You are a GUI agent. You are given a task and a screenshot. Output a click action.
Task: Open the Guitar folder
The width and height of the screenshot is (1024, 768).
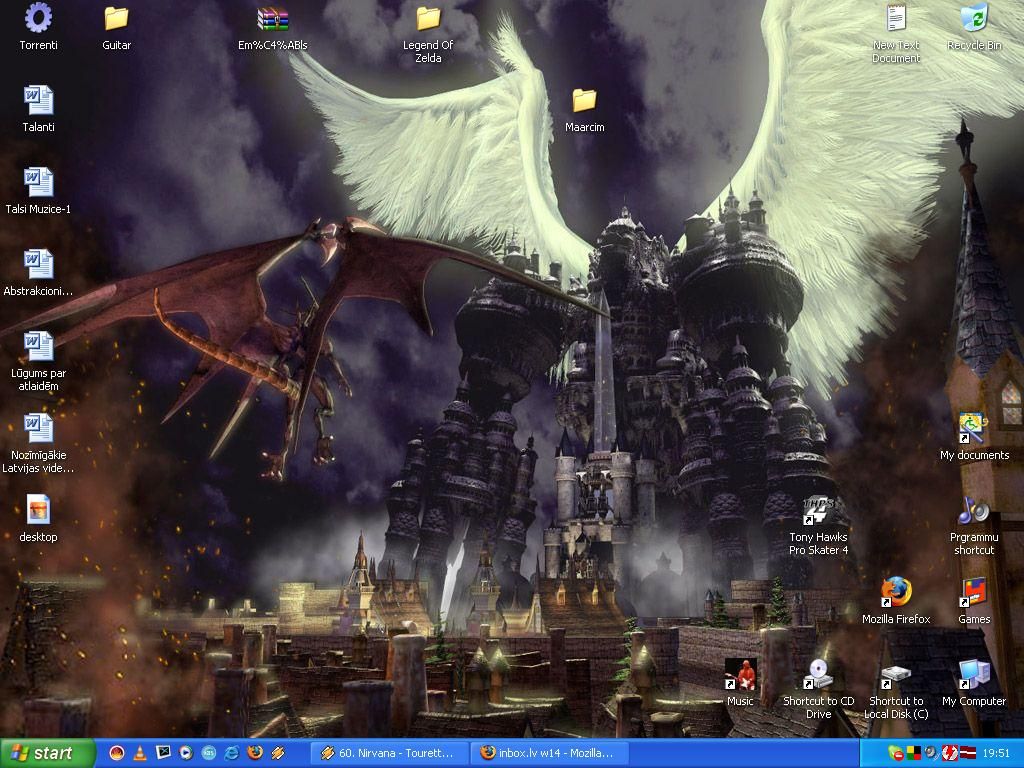point(116,26)
